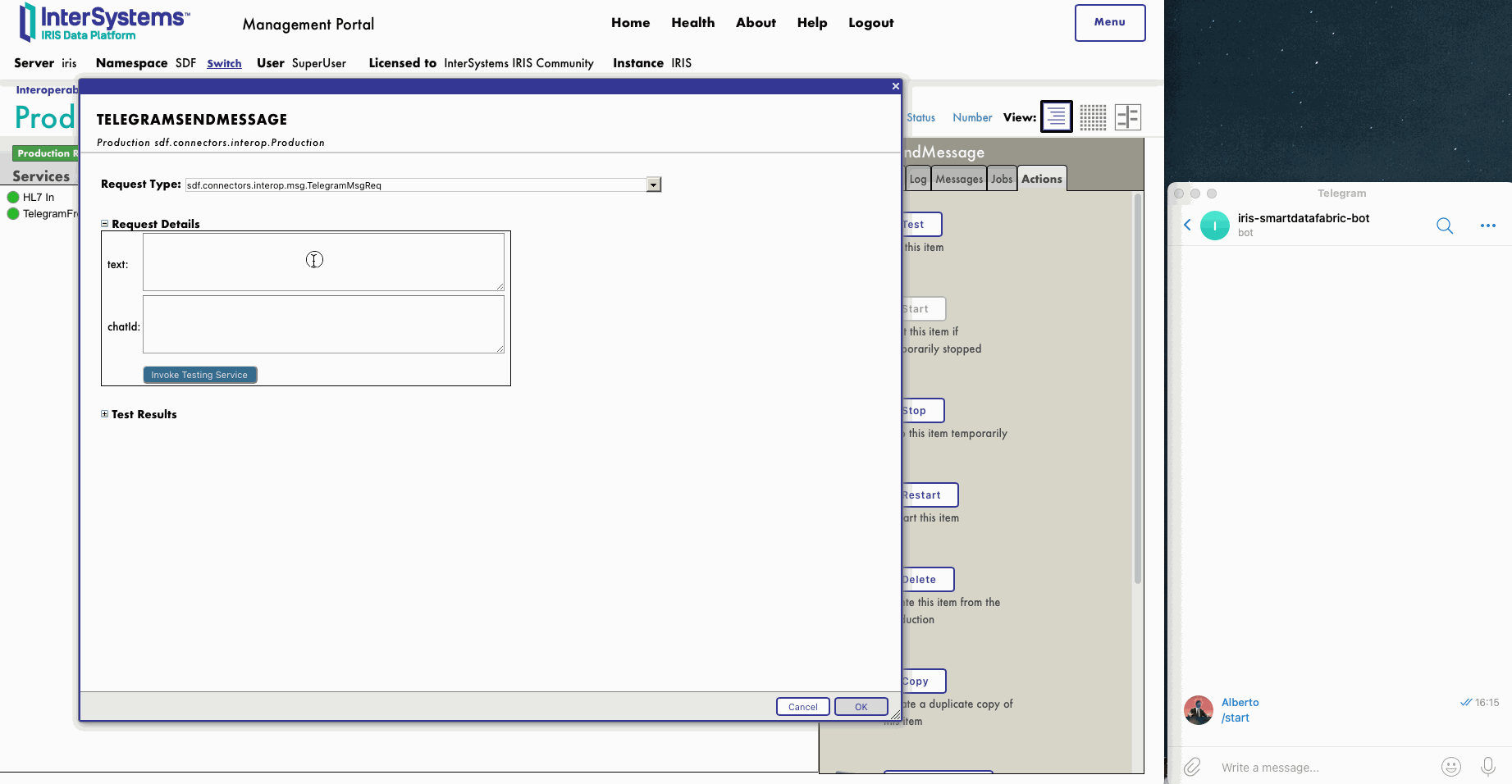Click the InterSystems IRIS logo
The image size is (1512, 784).
click(104, 22)
